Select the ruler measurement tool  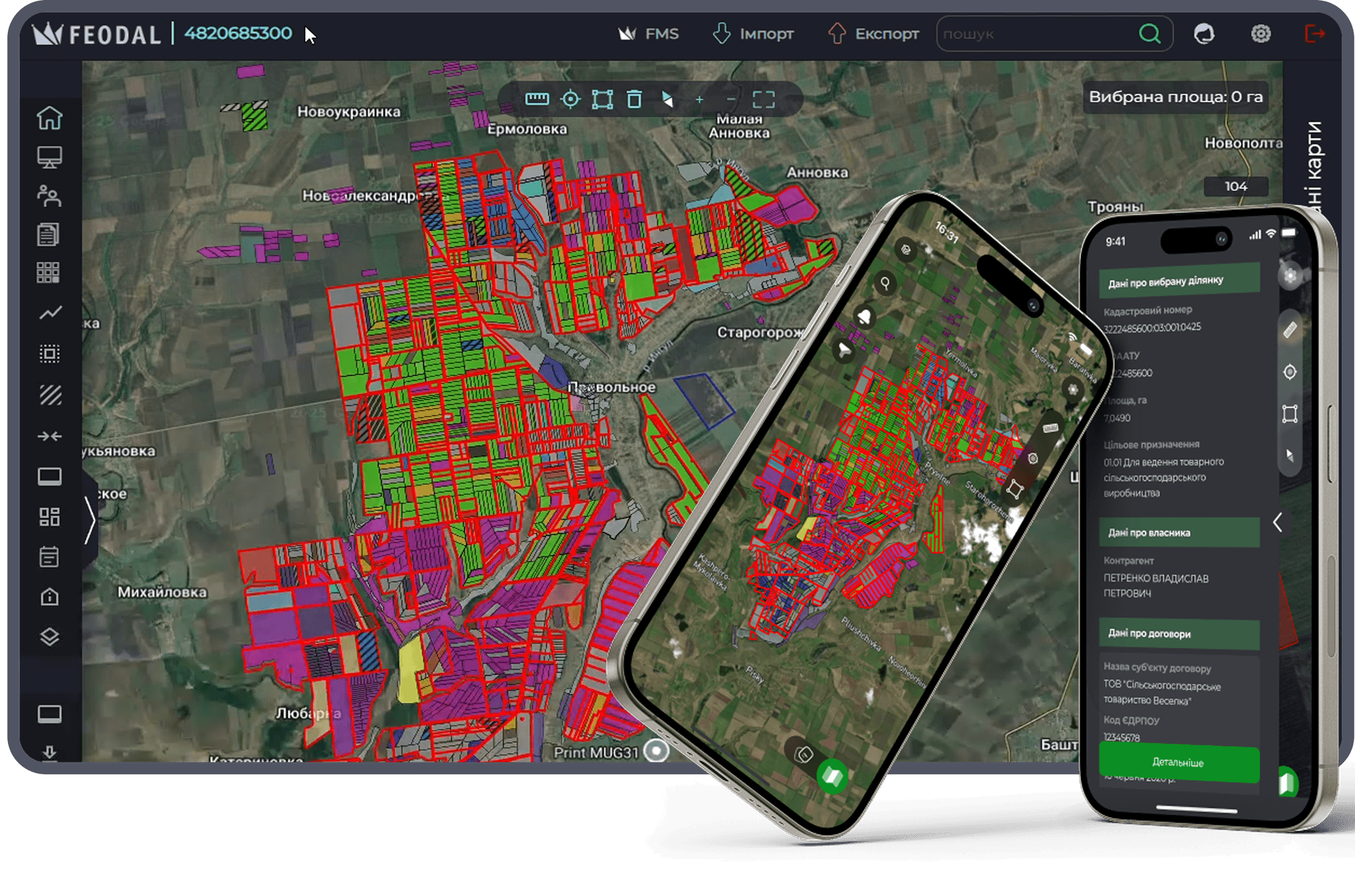coord(537,99)
